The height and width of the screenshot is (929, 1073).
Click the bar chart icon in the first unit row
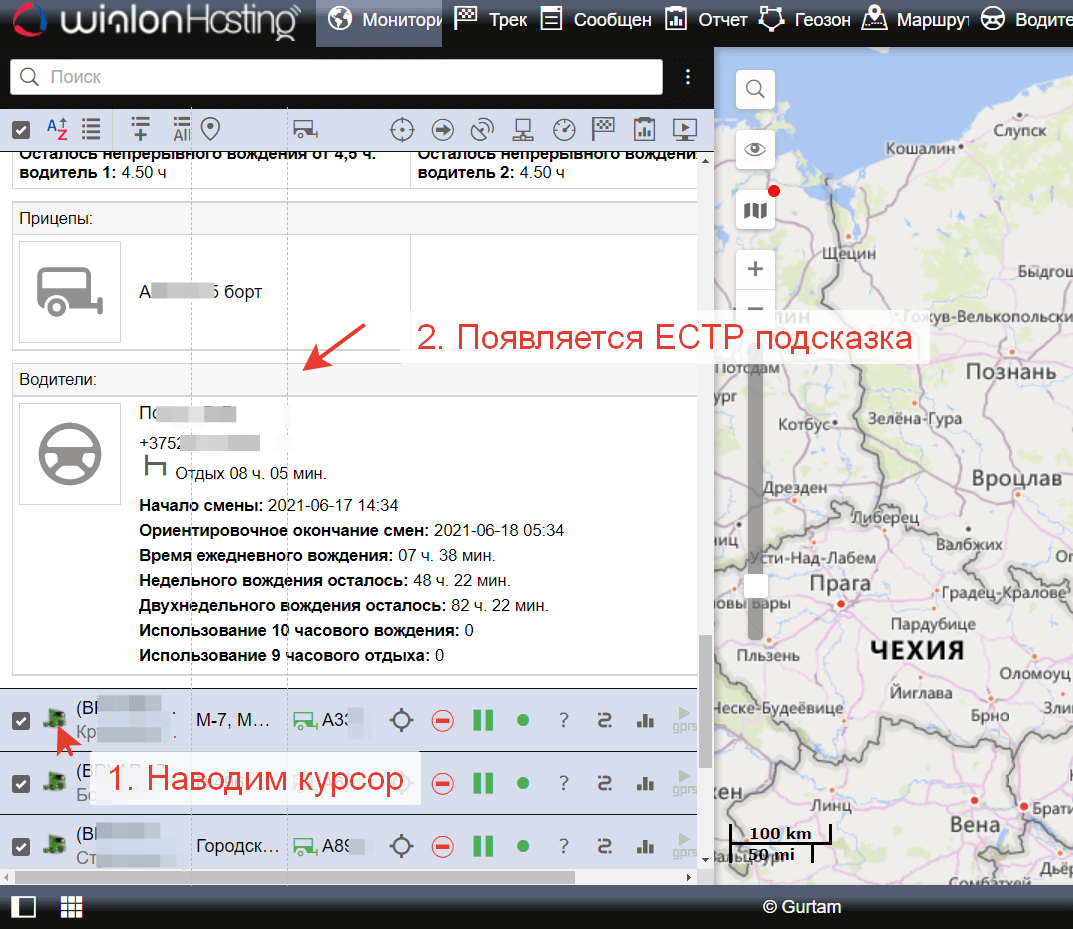[x=645, y=720]
